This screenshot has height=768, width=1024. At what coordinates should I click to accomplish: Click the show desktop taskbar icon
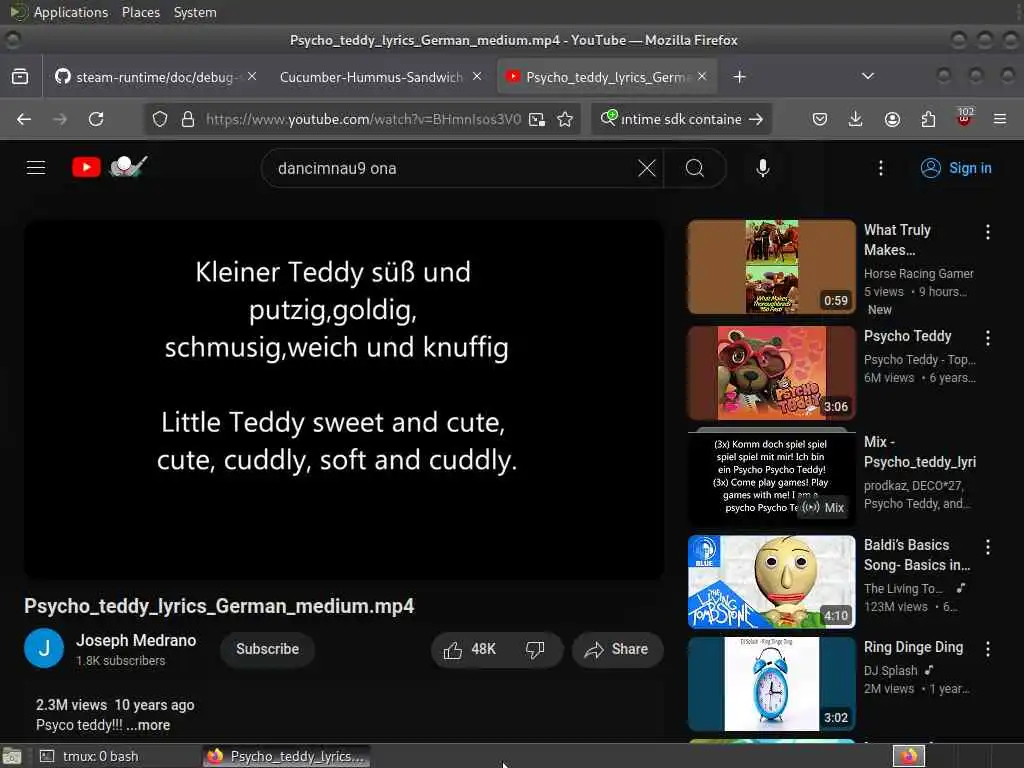pos(12,757)
